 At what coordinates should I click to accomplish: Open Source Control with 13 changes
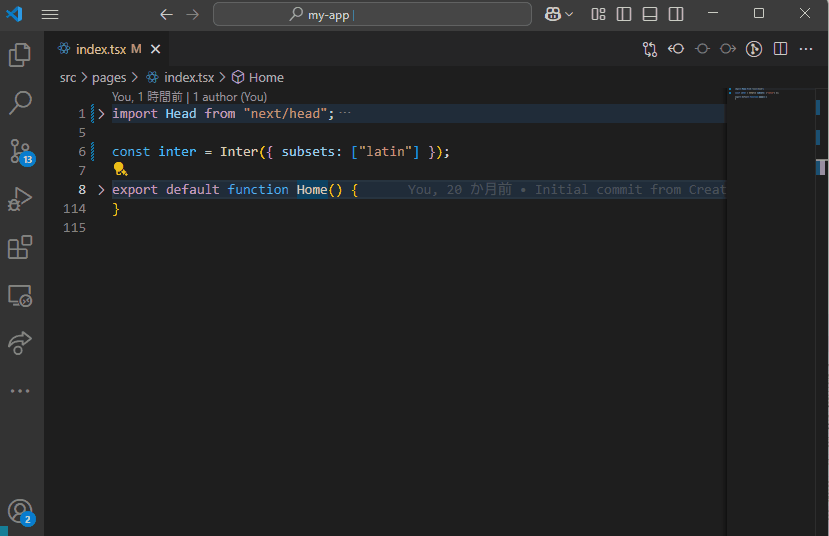click(x=22, y=152)
